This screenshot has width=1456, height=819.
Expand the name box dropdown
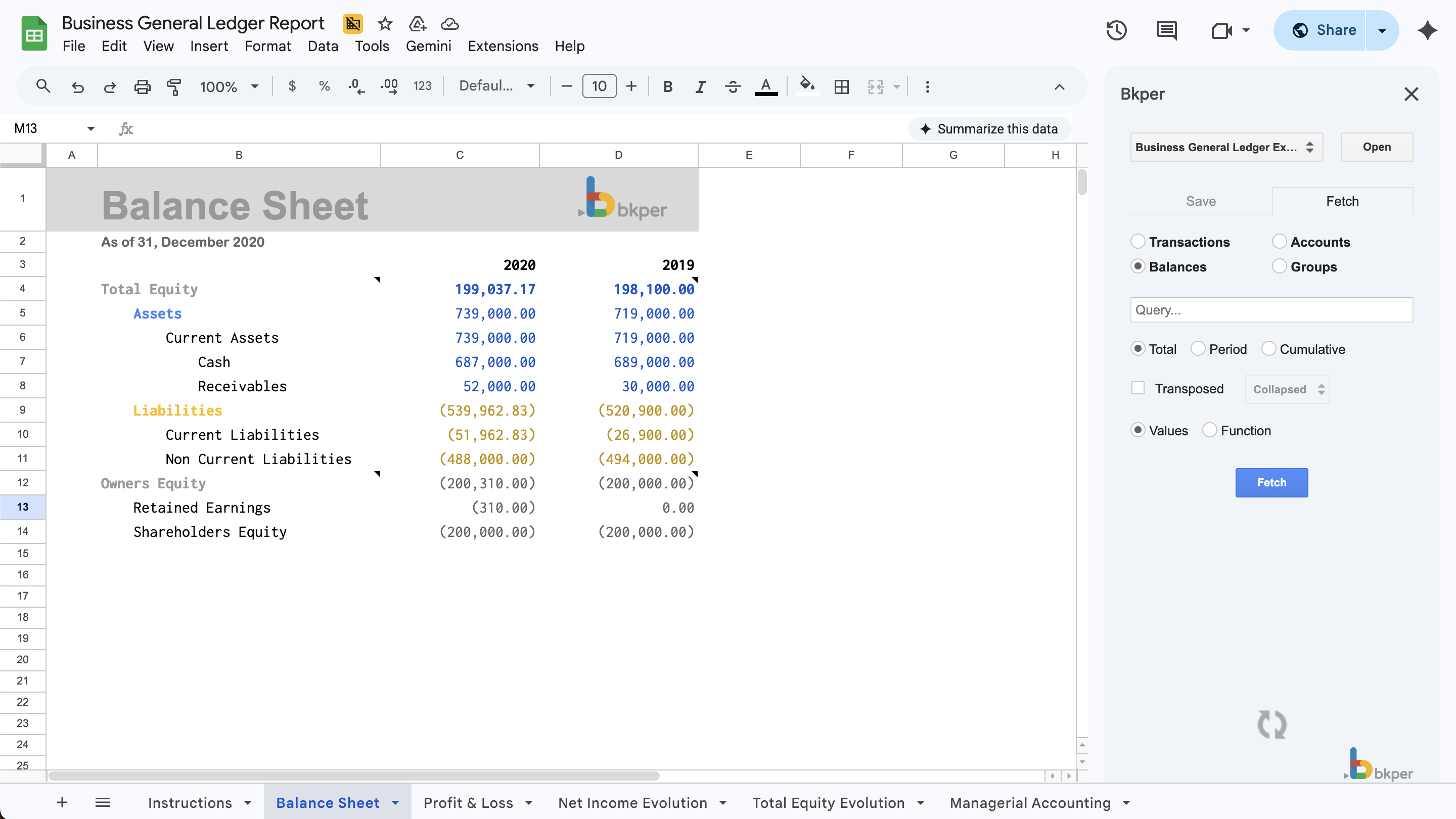click(x=90, y=128)
